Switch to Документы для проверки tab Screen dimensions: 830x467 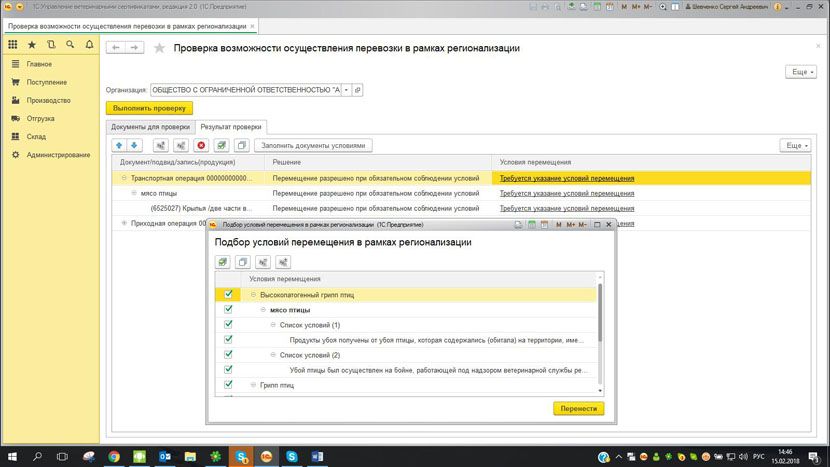[x=150, y=127]
